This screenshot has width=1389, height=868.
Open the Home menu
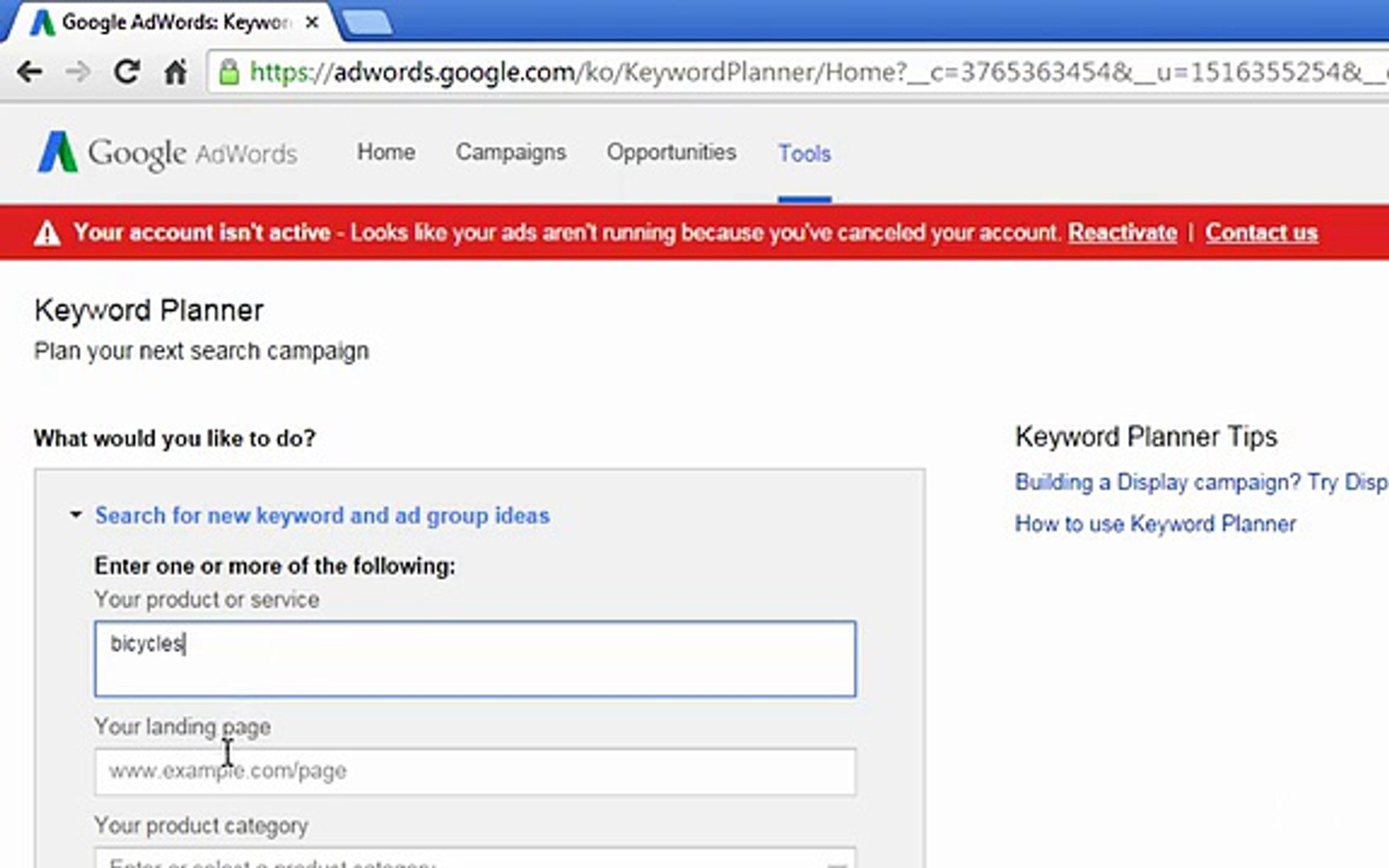pyautogui.click(x=386, y=152)
